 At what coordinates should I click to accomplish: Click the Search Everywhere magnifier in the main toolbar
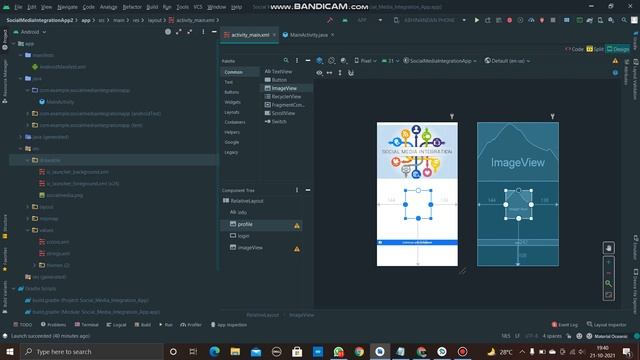tap(624, 20)
